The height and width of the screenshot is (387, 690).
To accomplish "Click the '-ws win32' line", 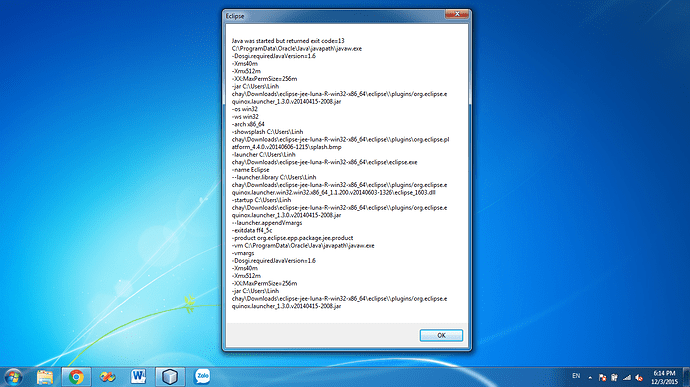I will [245, 117].
